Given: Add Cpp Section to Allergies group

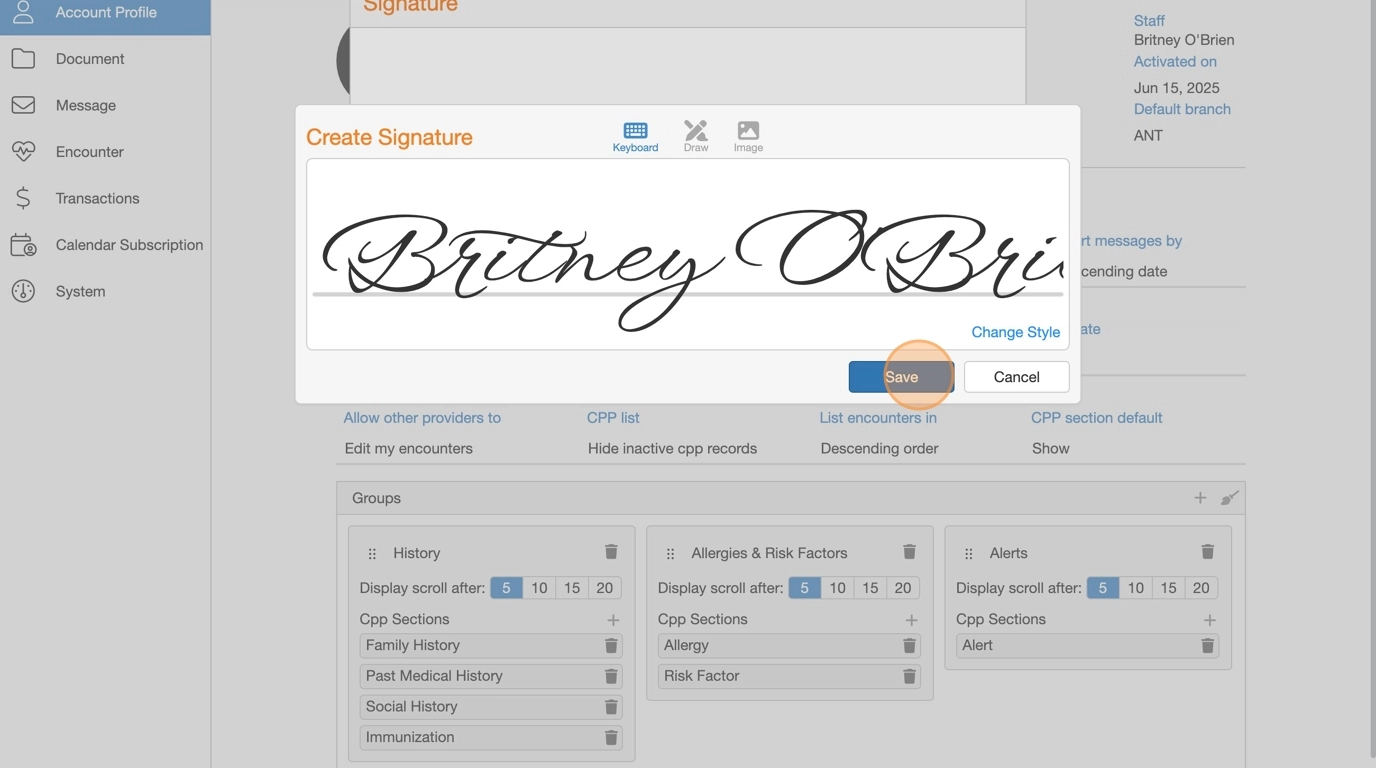Looking at the screenshot, I should point(911,620).
